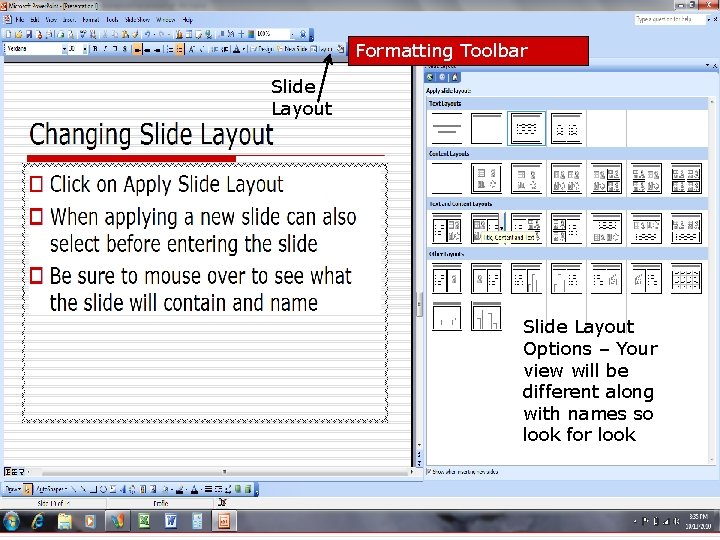720x540 pixels.
Task: Click the Undo arrow icon
Action: [x=147, y=34]
